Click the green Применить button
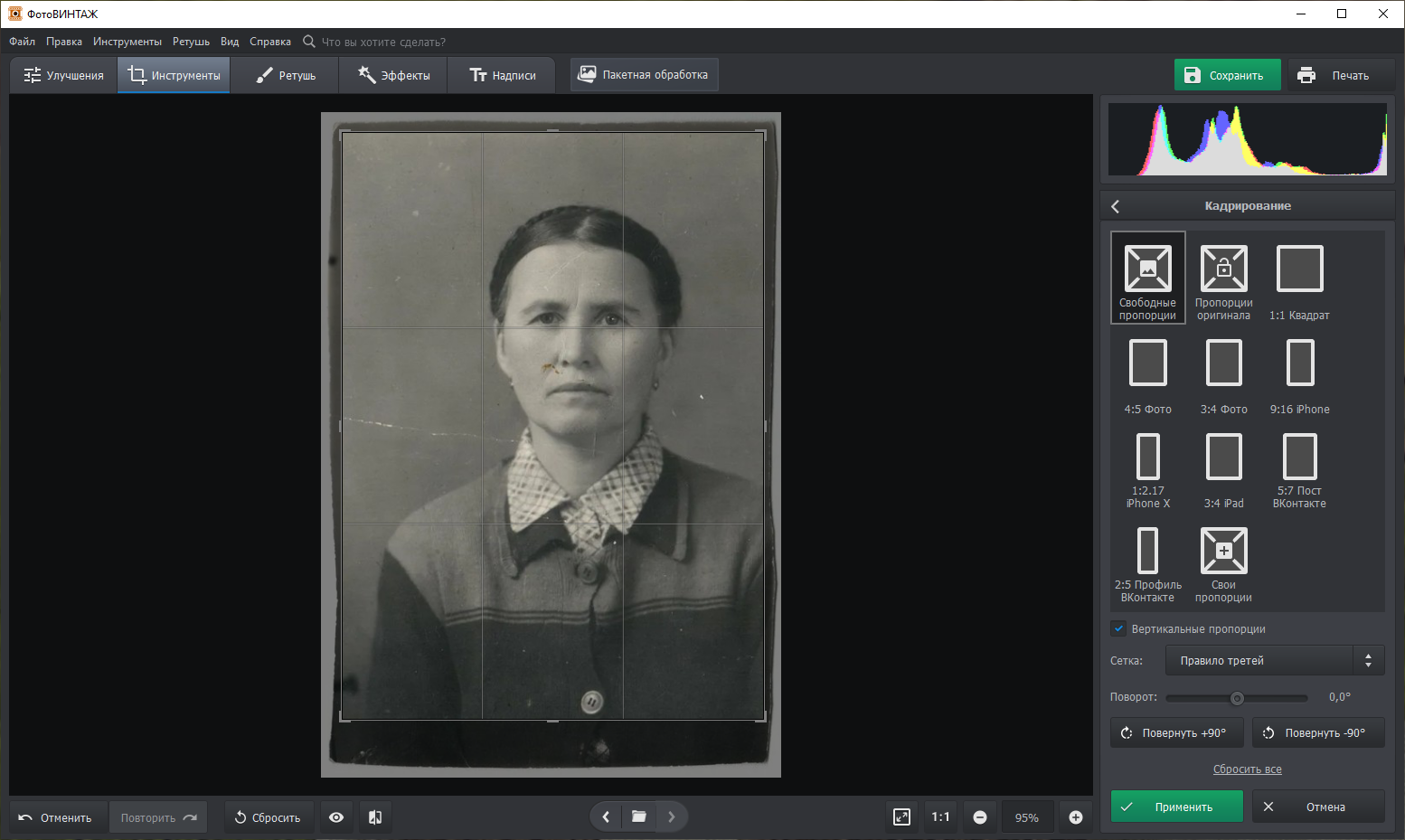1405x840 pixels. coord(1176,807)
